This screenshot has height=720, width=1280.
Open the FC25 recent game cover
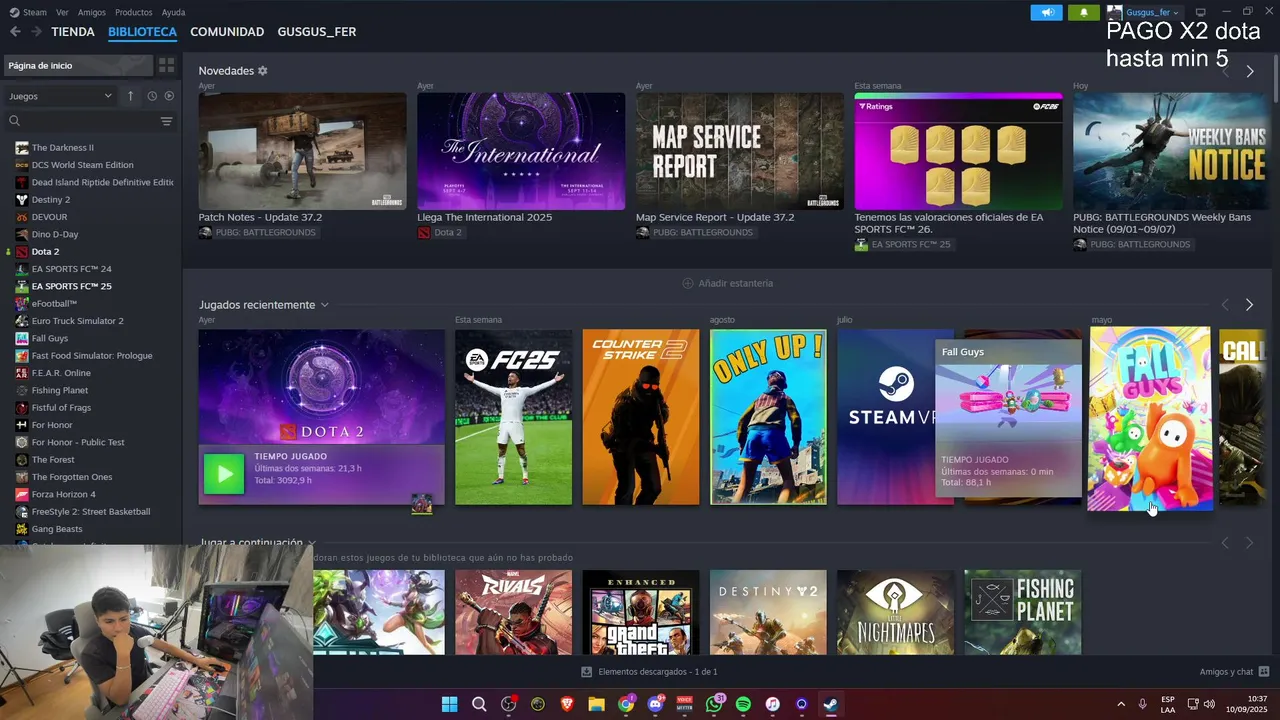coord(514,417)
